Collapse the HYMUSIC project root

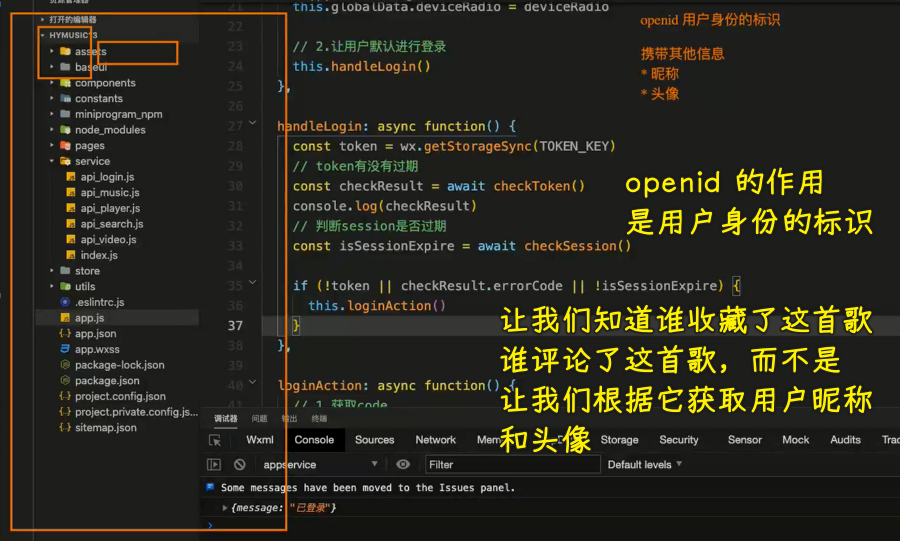(x=42, y=35)
